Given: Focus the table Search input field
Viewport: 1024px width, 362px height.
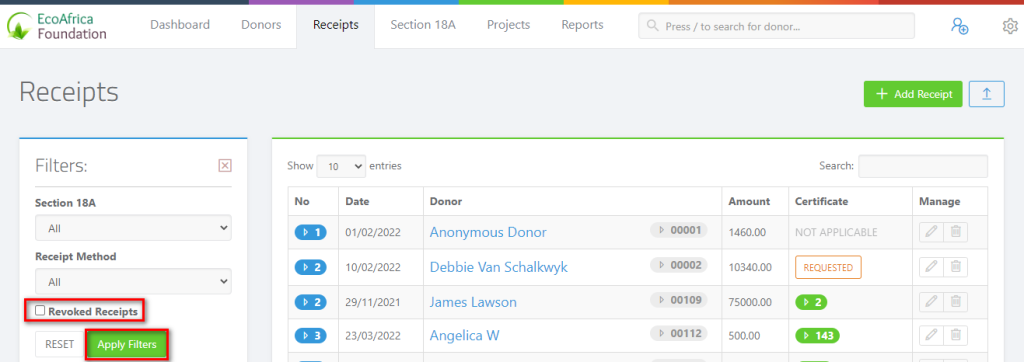Looking at the screenshot, I should (x=923, y=166).
